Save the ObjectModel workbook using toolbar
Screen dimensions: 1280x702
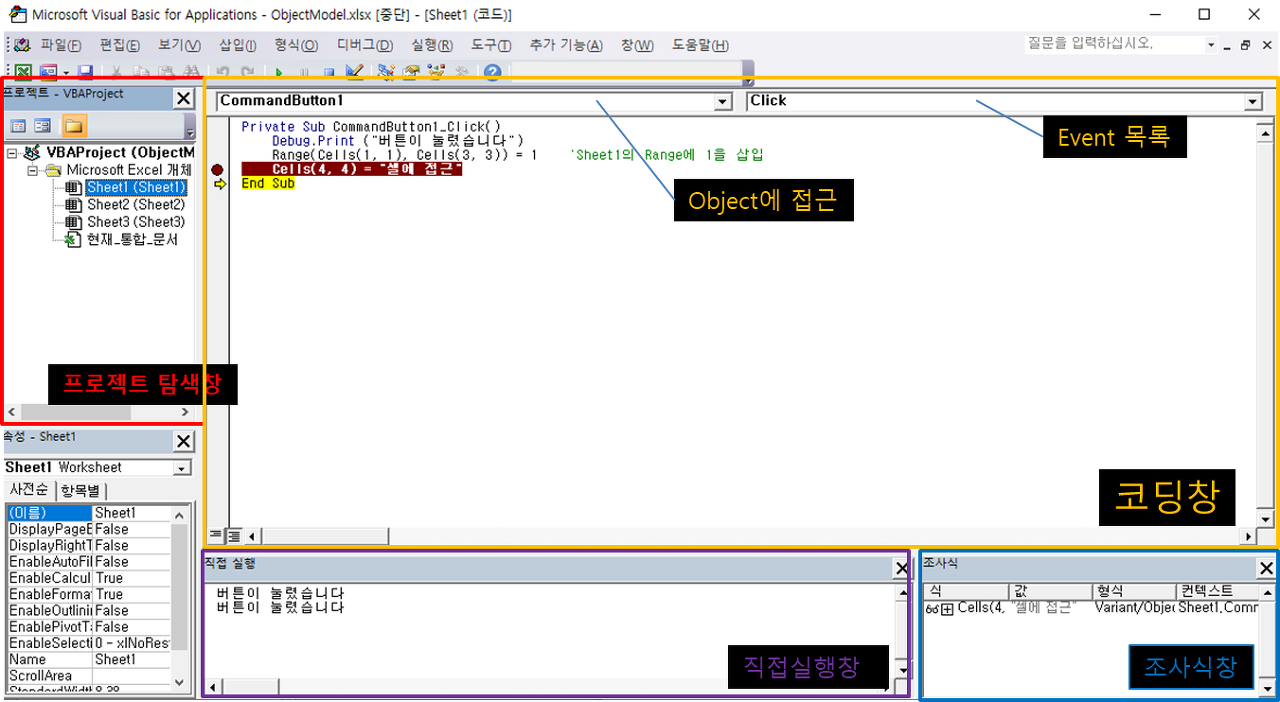86,72
